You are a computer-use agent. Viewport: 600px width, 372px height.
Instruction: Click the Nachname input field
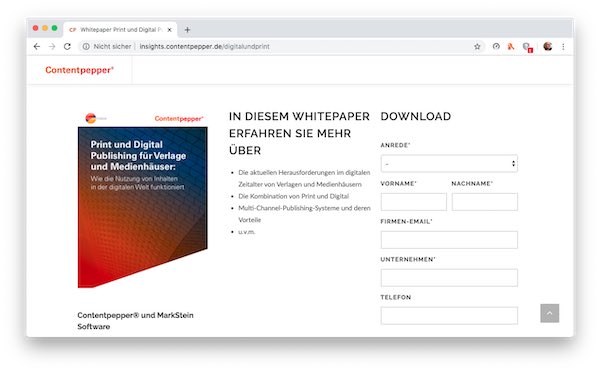click(x=484, y=202)
